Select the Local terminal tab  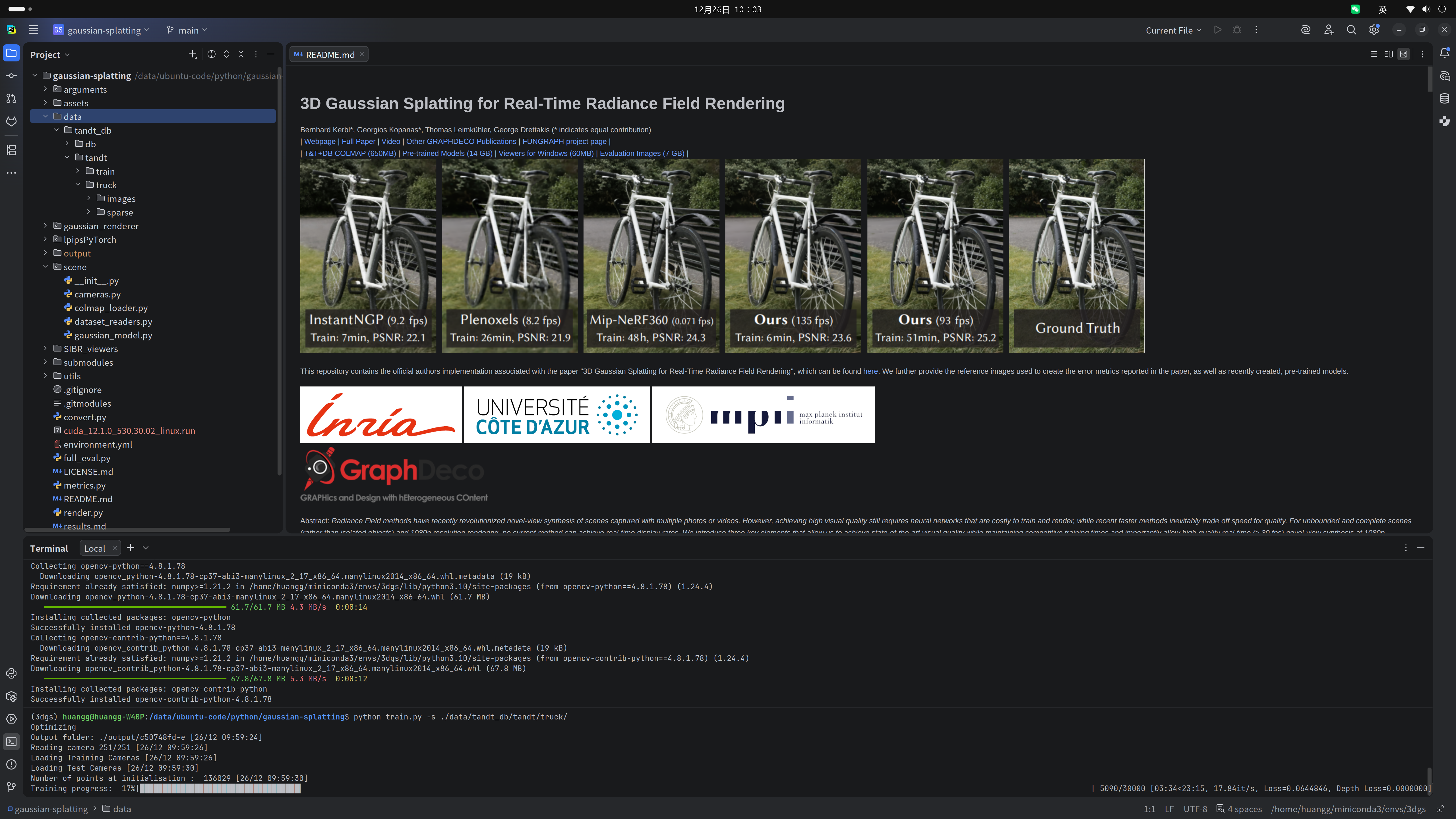click(94, 548)
